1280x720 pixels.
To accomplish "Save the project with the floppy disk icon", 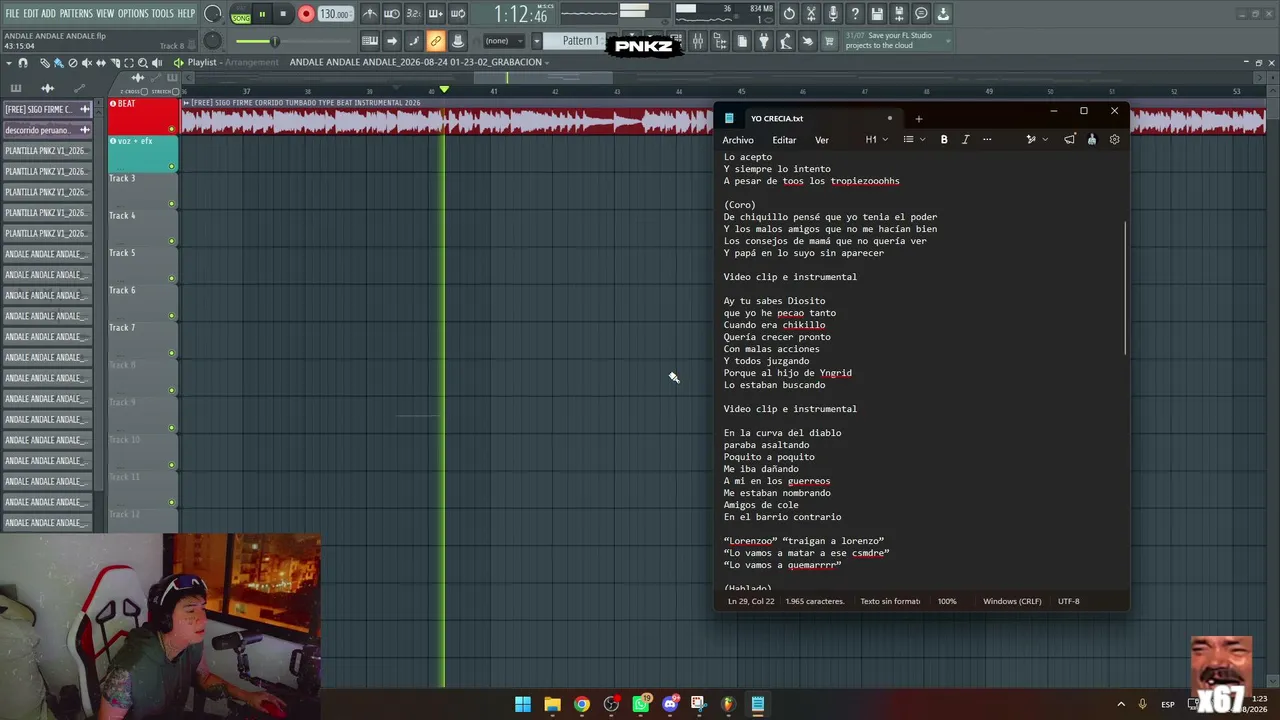I will pyautogui.click(x=877, y=14).
